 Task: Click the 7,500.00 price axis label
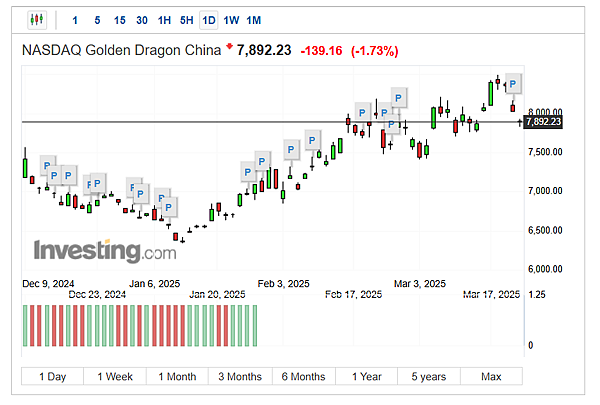(545, 152)
